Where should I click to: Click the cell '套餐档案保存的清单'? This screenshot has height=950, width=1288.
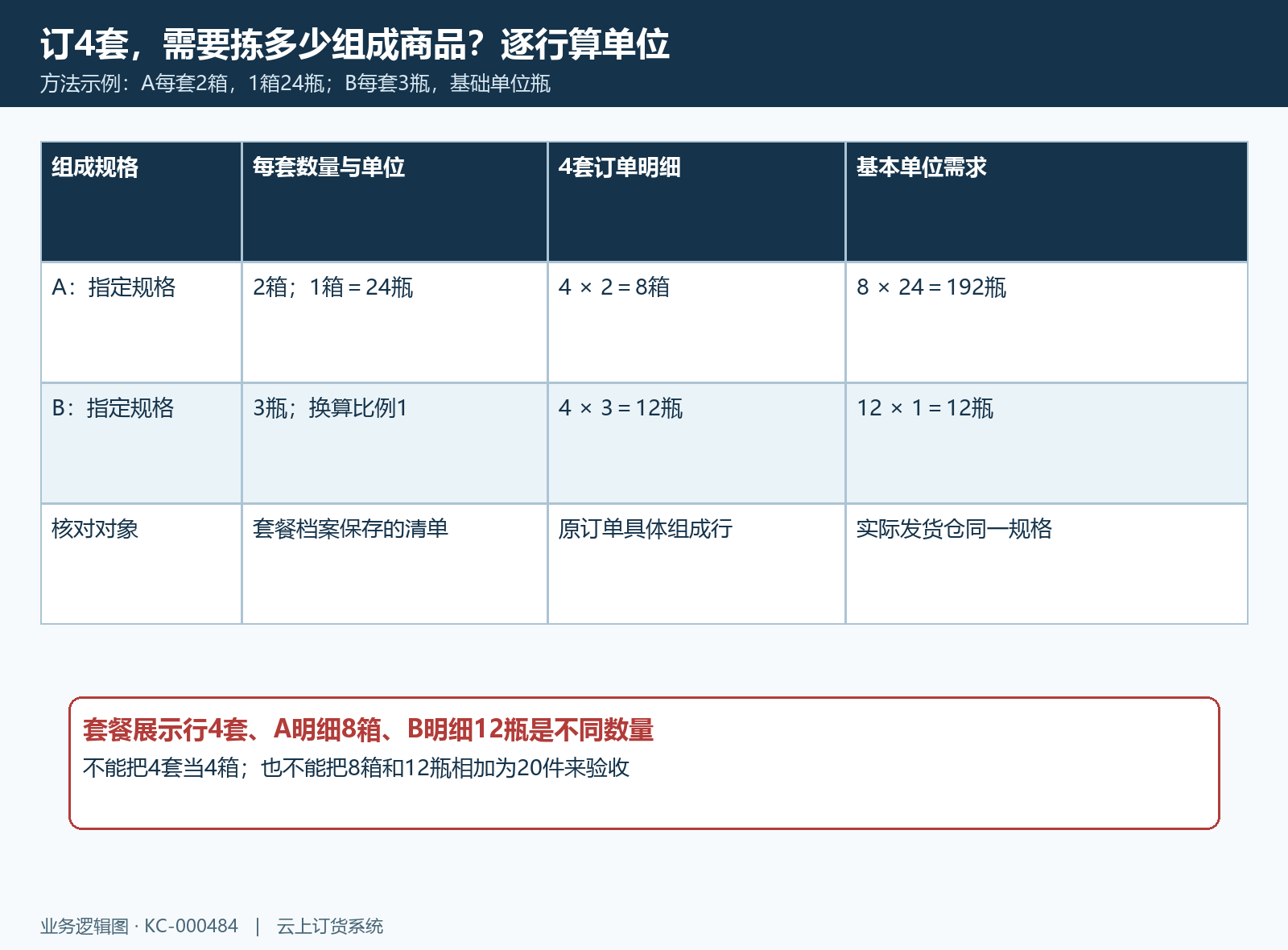394,564
